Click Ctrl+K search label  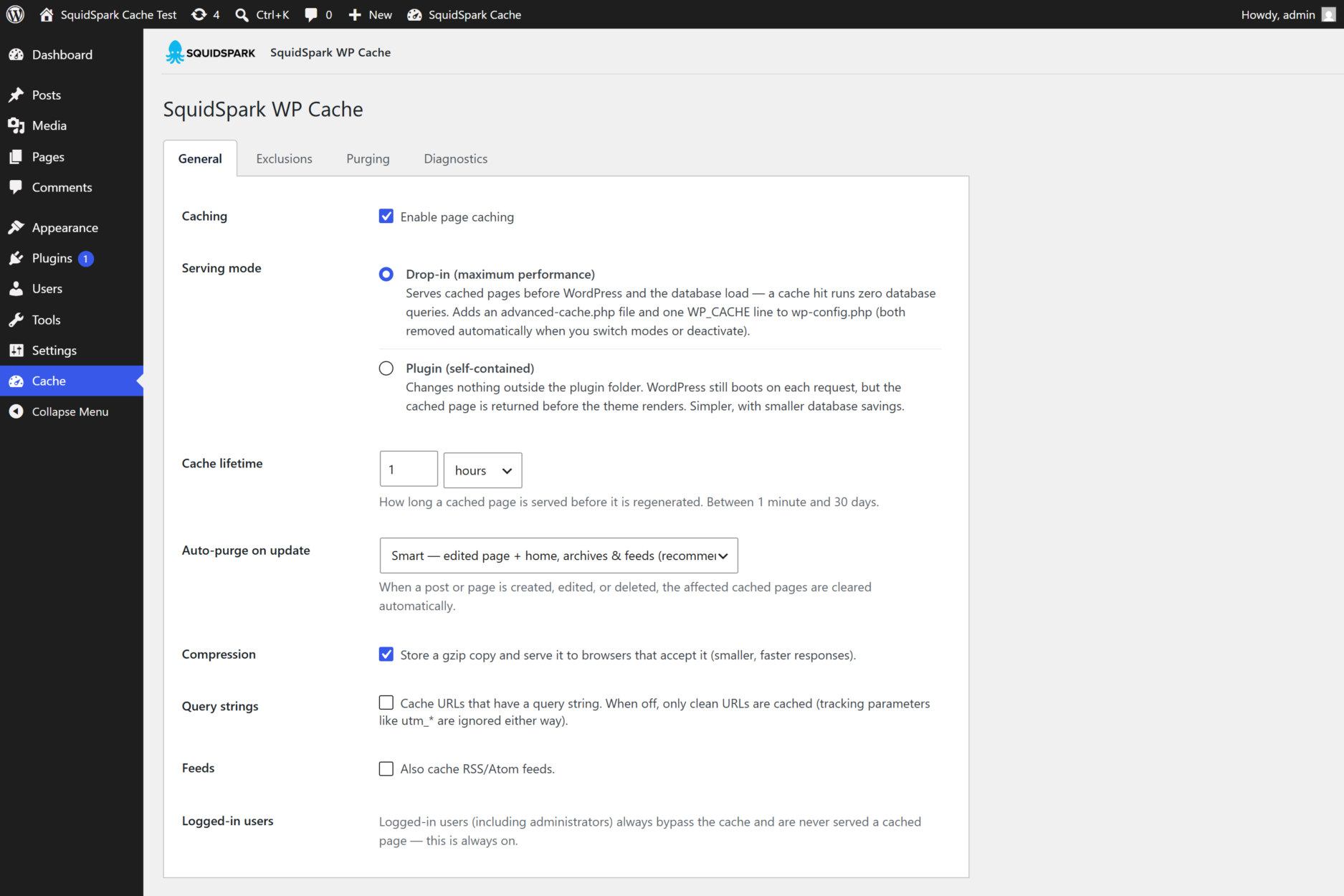coord(272,14)
